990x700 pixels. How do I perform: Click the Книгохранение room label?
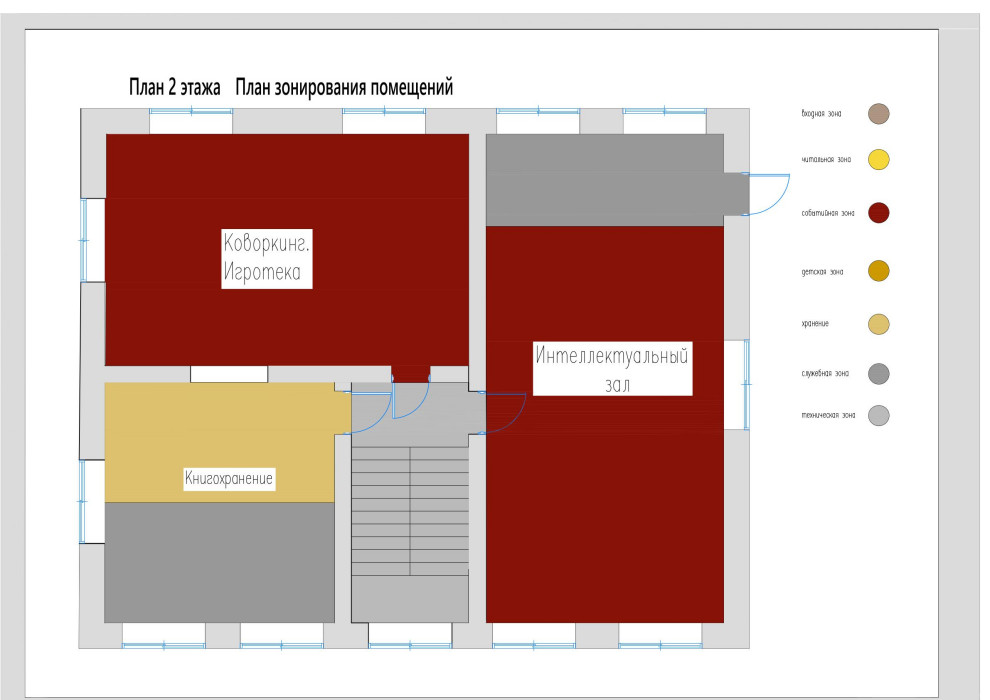(x=229, y=479)
